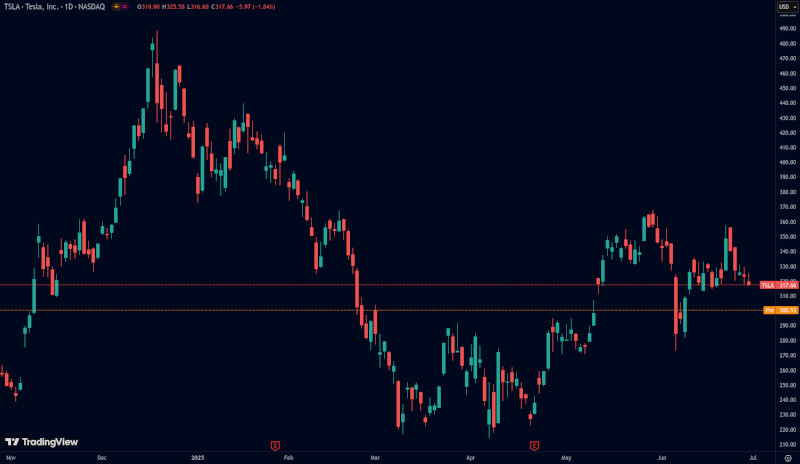Click the C317.66 close value in legend

(207, 6)
